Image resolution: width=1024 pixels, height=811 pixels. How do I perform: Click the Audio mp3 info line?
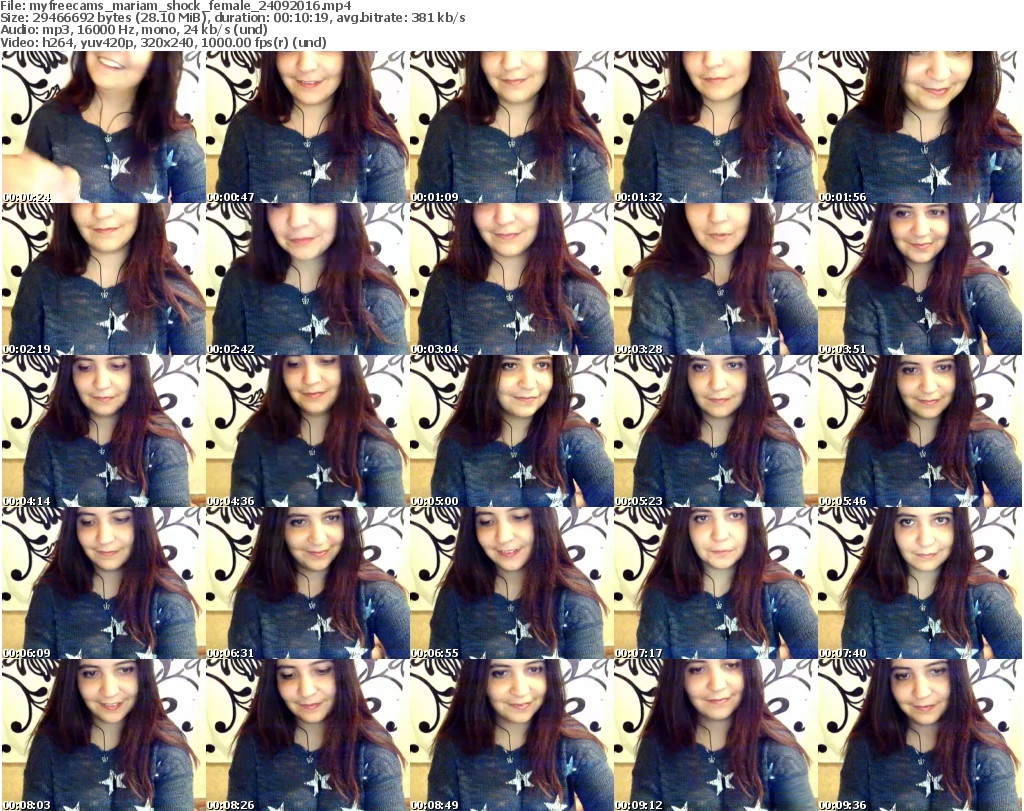(x=134, y=30)
